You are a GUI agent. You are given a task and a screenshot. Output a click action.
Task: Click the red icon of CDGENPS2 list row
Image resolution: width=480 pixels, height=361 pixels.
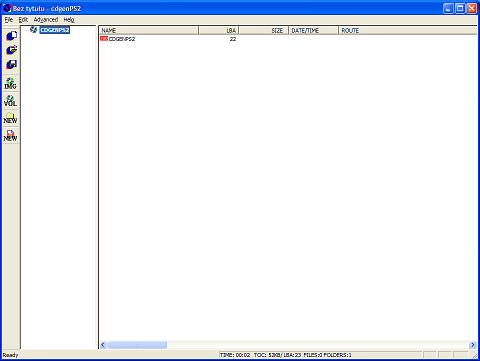pyautogui.click(x=104, y=39)
